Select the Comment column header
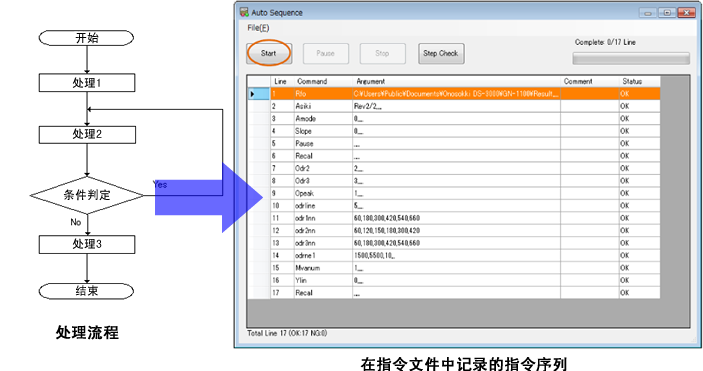The image size is (703, 371). 590,81
